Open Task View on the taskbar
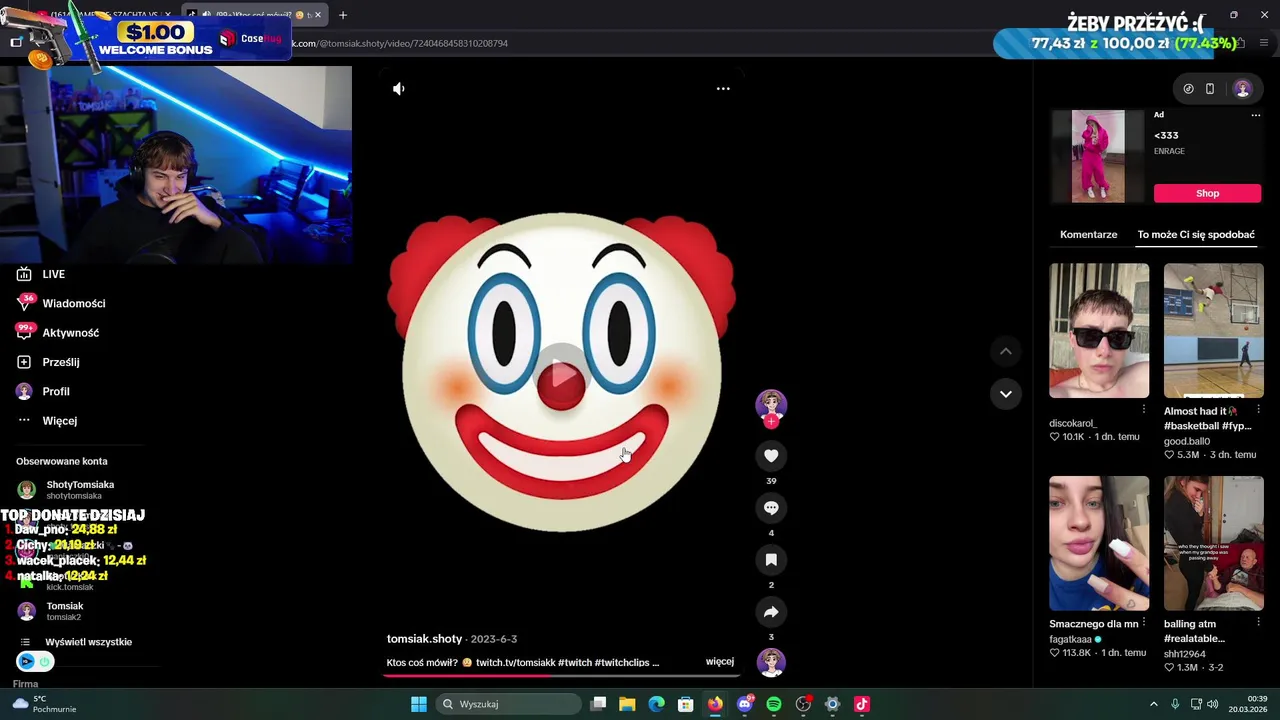Screen dimensions: 1280x720 [598, 704]
